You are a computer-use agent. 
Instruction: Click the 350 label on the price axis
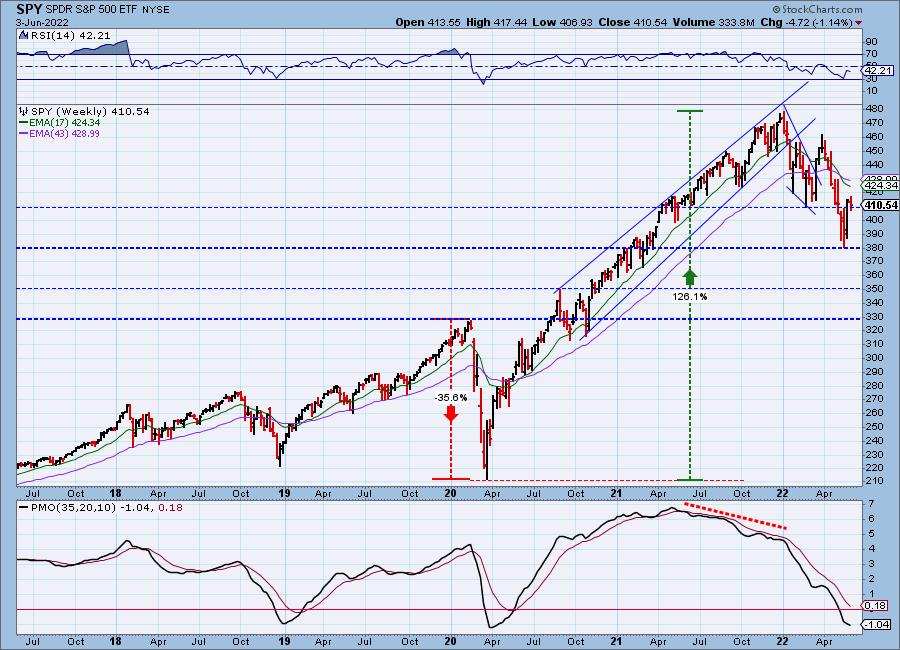pos(874,289)
